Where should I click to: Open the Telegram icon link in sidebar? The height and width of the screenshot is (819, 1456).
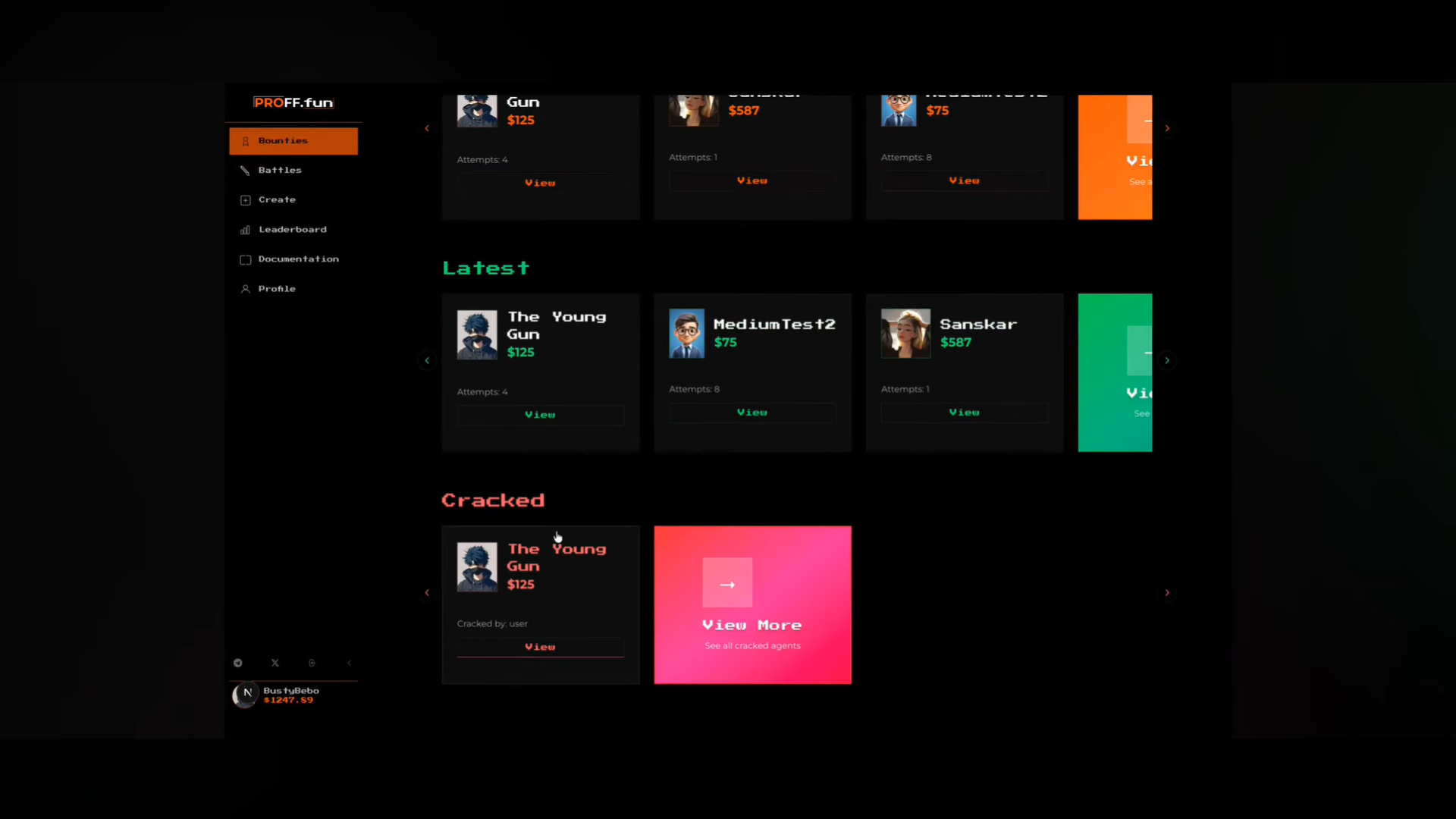[238, 663]
